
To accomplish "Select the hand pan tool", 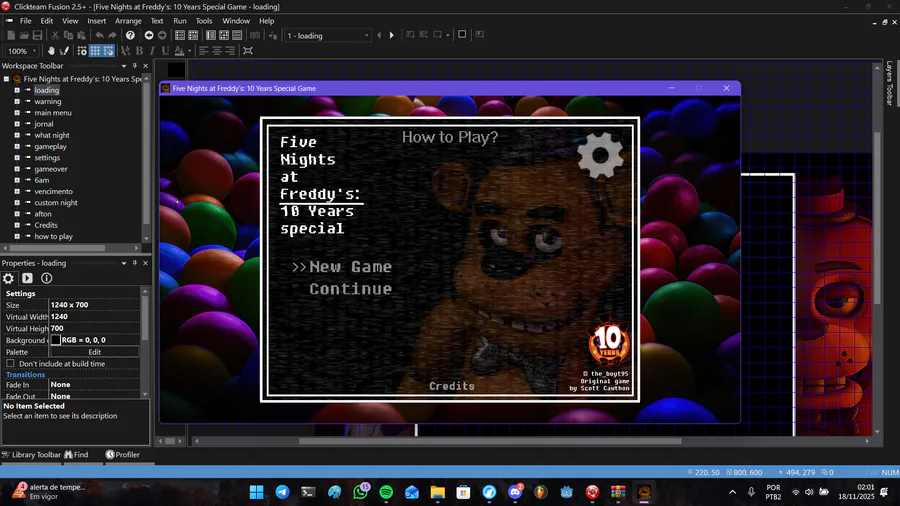I will point(51,51).
